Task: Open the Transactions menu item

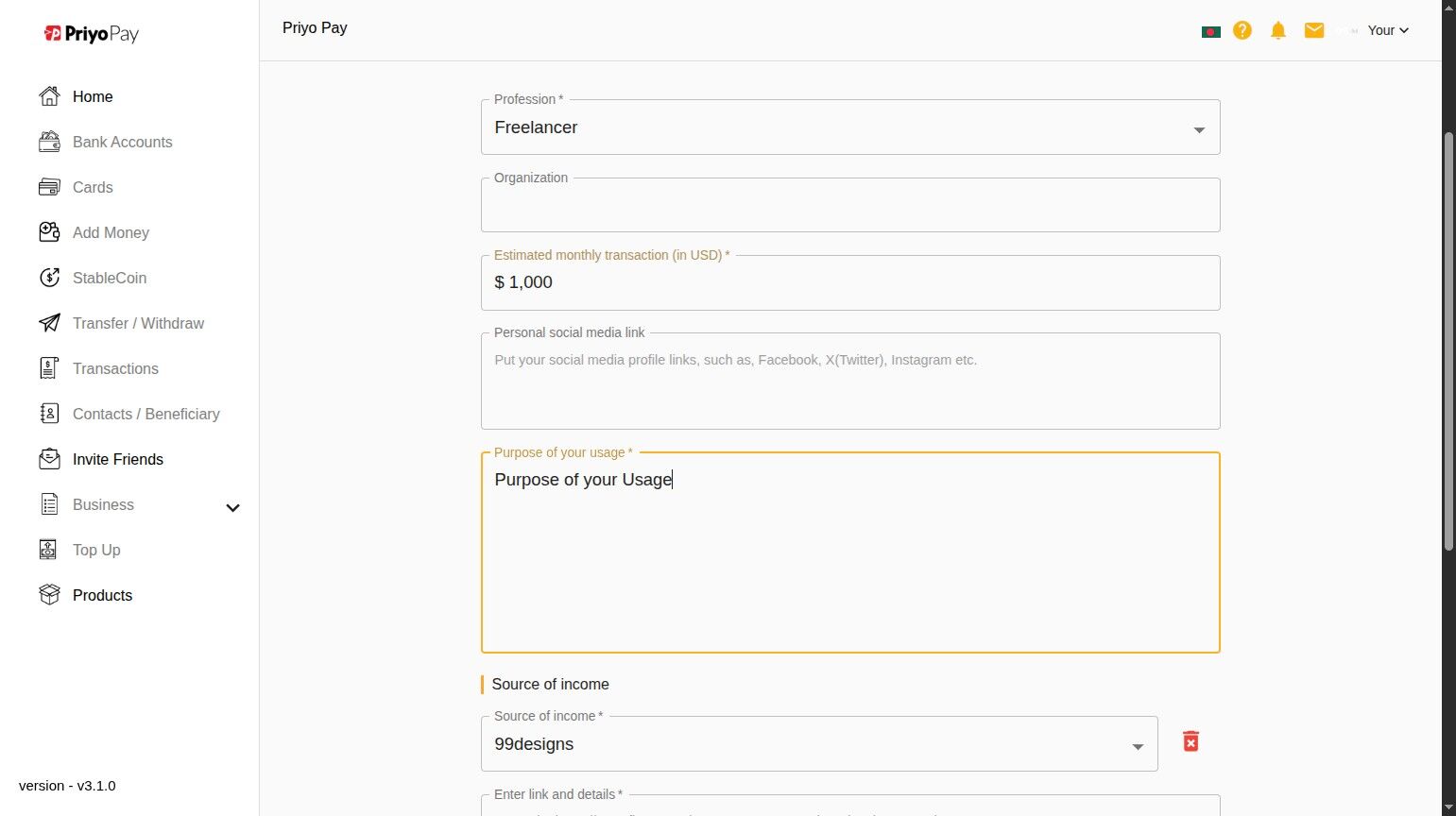Action: pyautogui.click(x=115, y=368)
